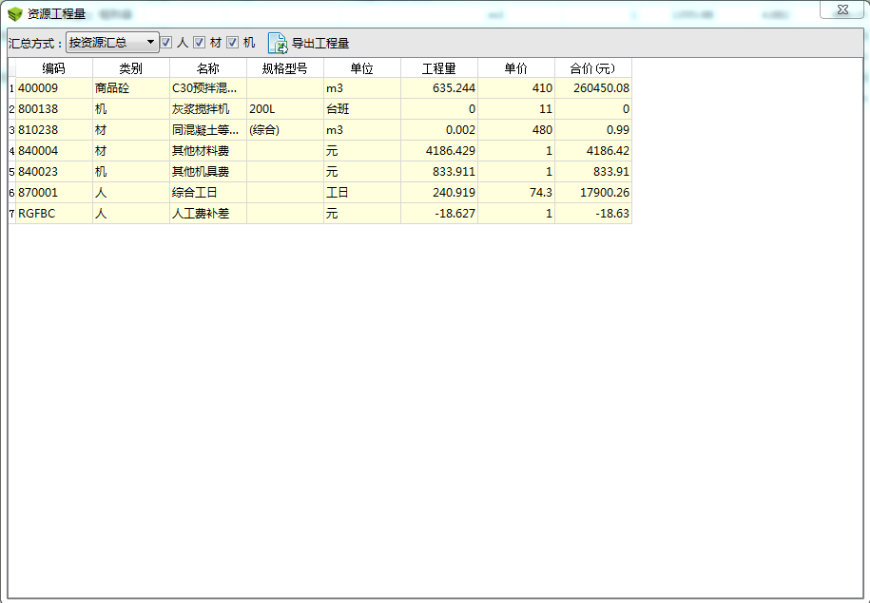Close the 资源工程量 window

(842, 9)
